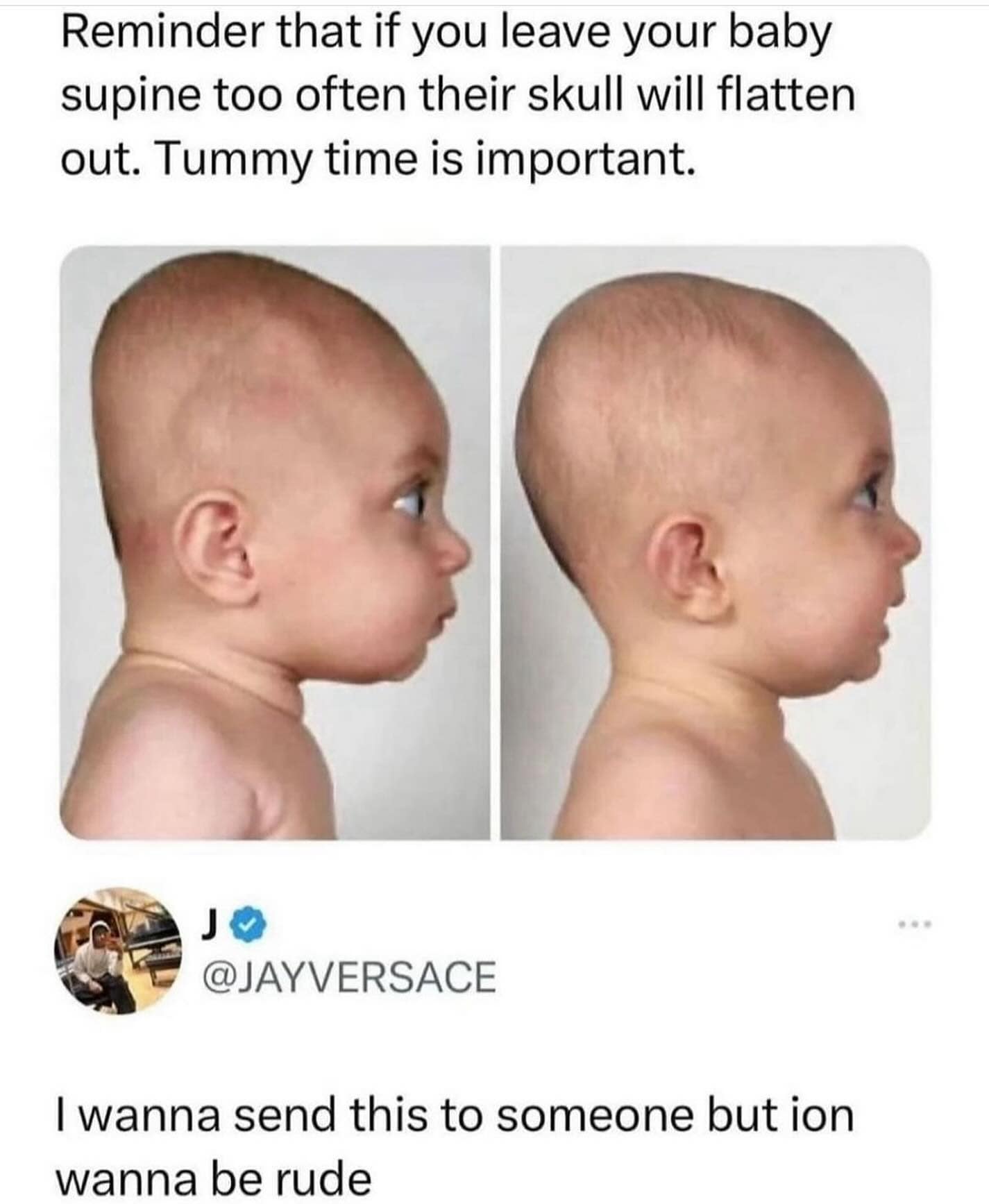Click the display name J
This screenshot has width=989, height=1204.
[x=208, y=926]
